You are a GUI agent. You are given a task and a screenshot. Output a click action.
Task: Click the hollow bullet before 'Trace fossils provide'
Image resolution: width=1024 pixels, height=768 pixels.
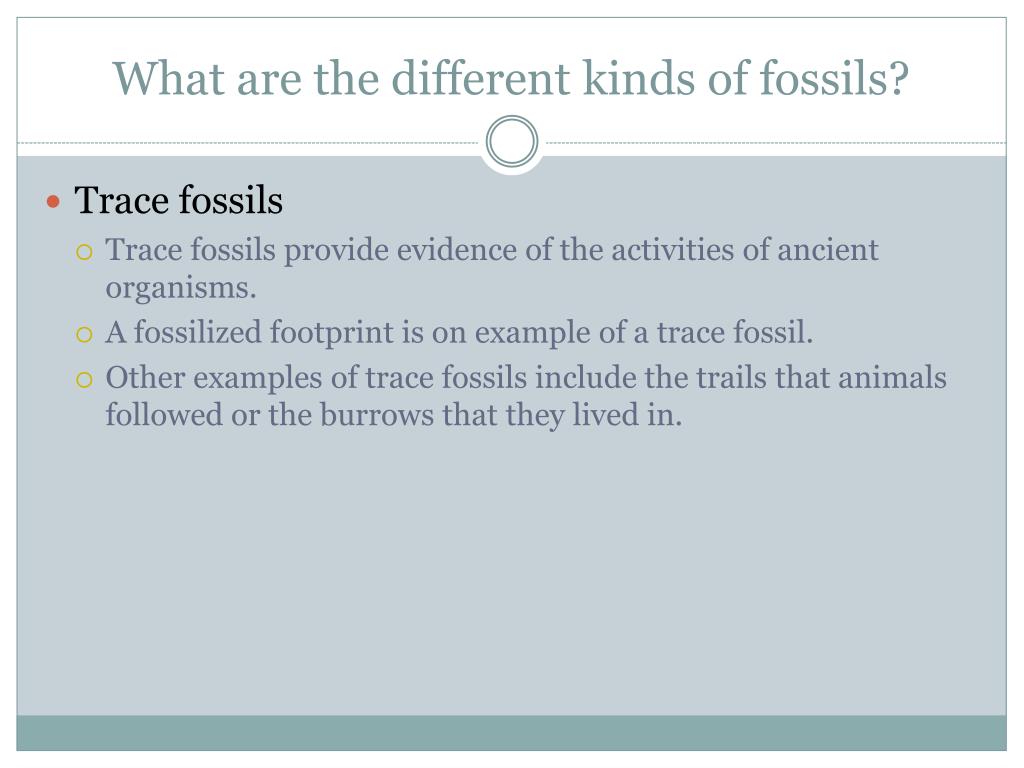(x=84, y=252)
